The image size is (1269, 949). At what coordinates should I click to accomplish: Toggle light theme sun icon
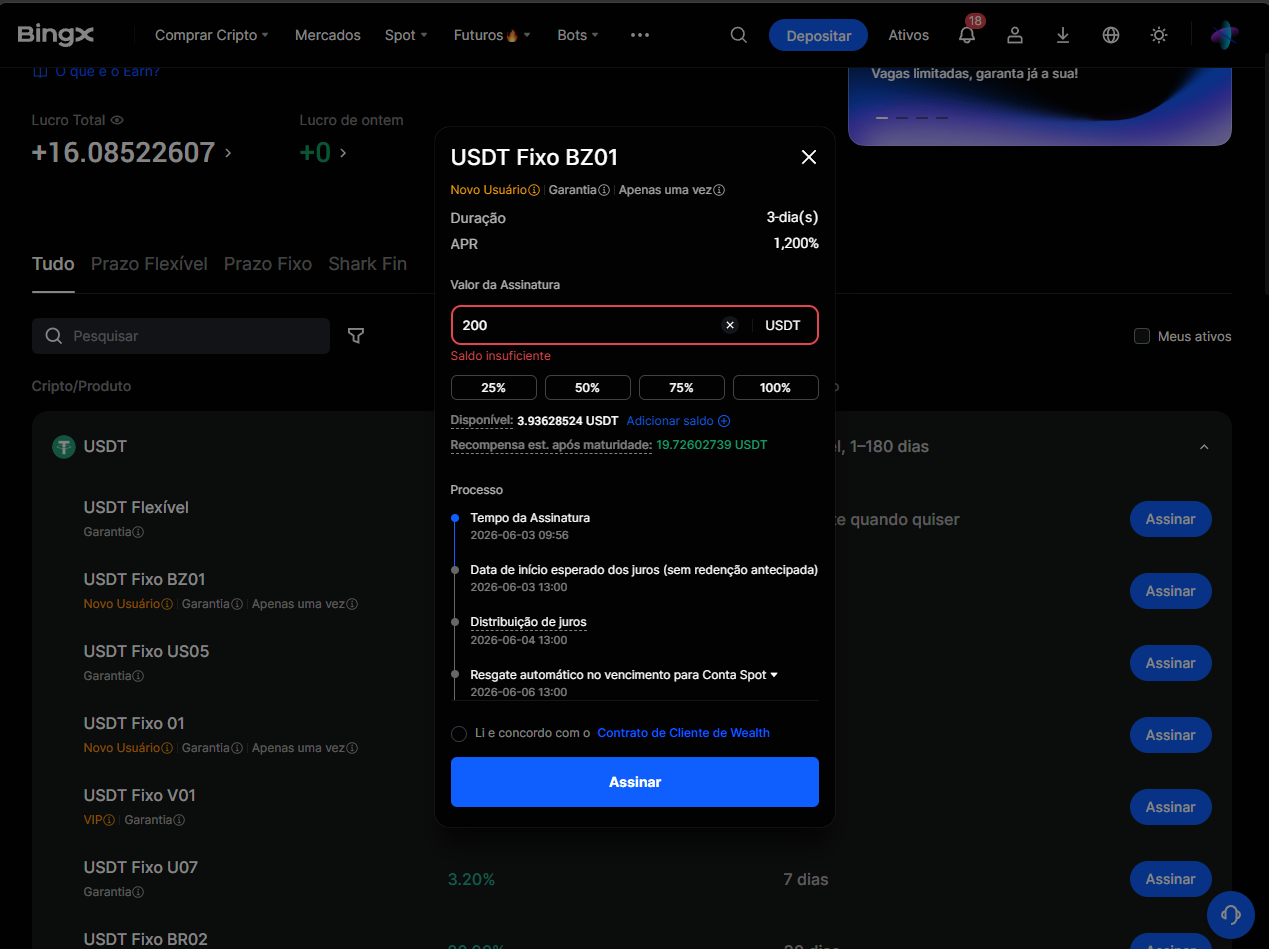click(x=1159, y=35)
